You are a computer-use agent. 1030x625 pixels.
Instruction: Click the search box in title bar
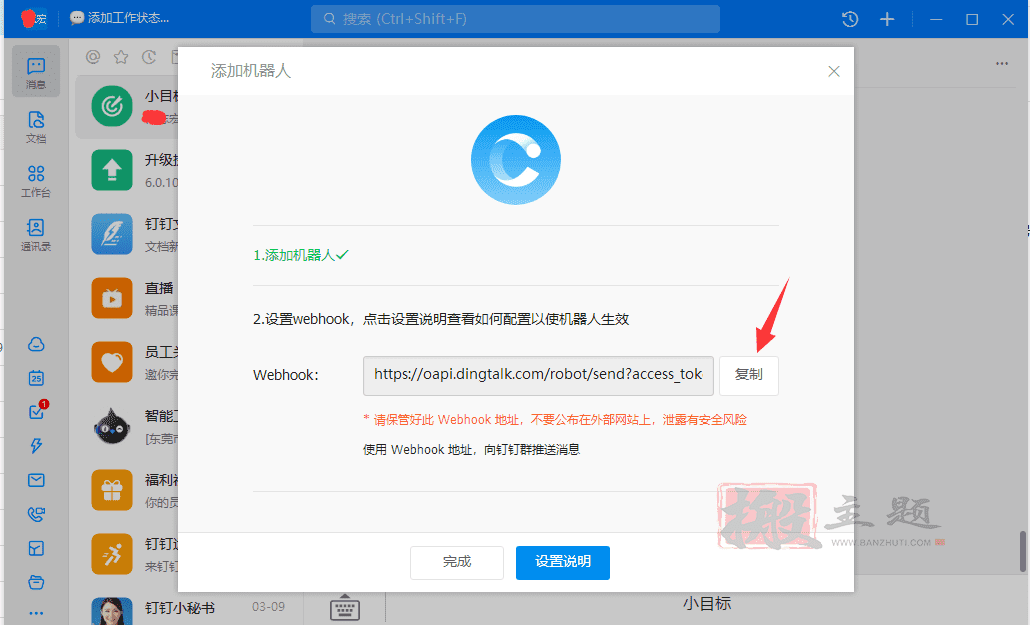coord(515,19)
